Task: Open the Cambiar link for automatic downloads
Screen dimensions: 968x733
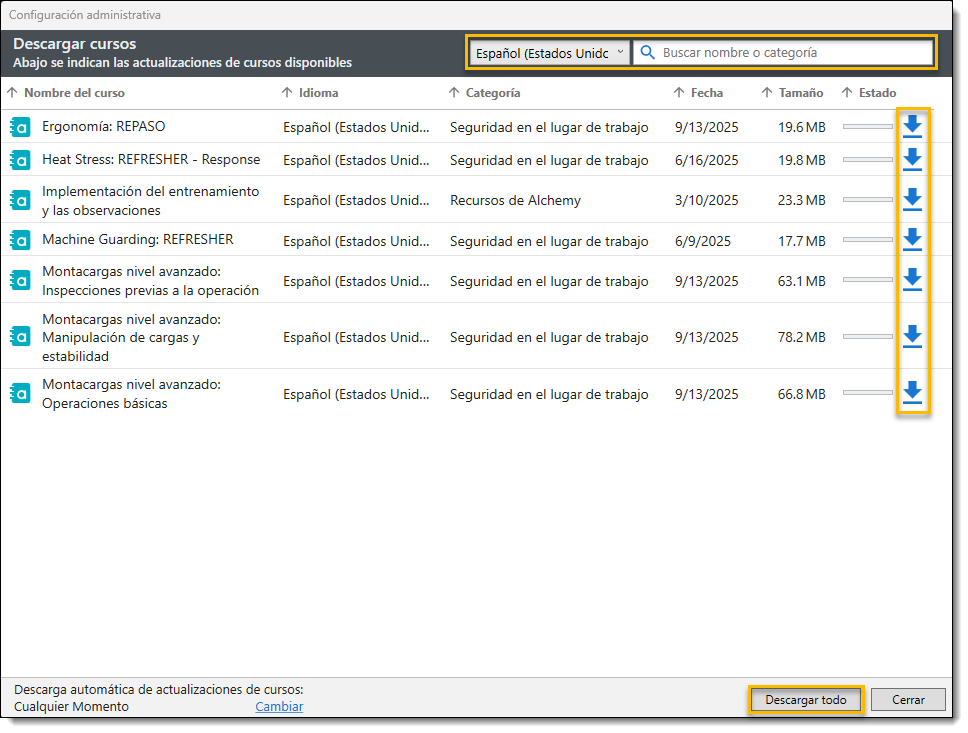Action: (279, 707)
